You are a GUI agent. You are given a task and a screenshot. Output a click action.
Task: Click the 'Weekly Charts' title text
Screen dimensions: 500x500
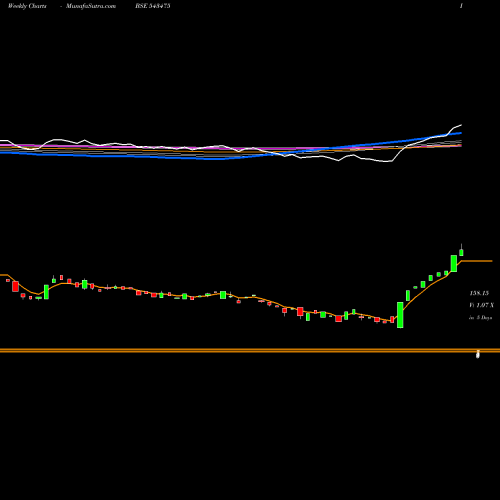(27, 6)
